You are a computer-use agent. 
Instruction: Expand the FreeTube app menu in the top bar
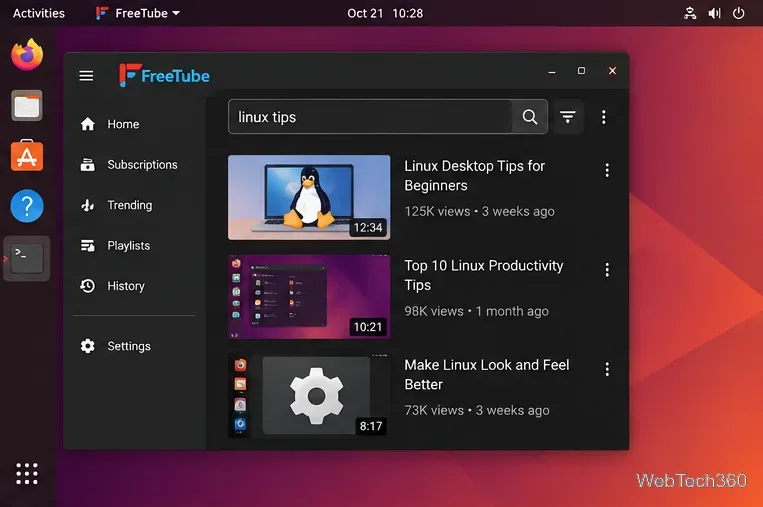pos(138,13)
